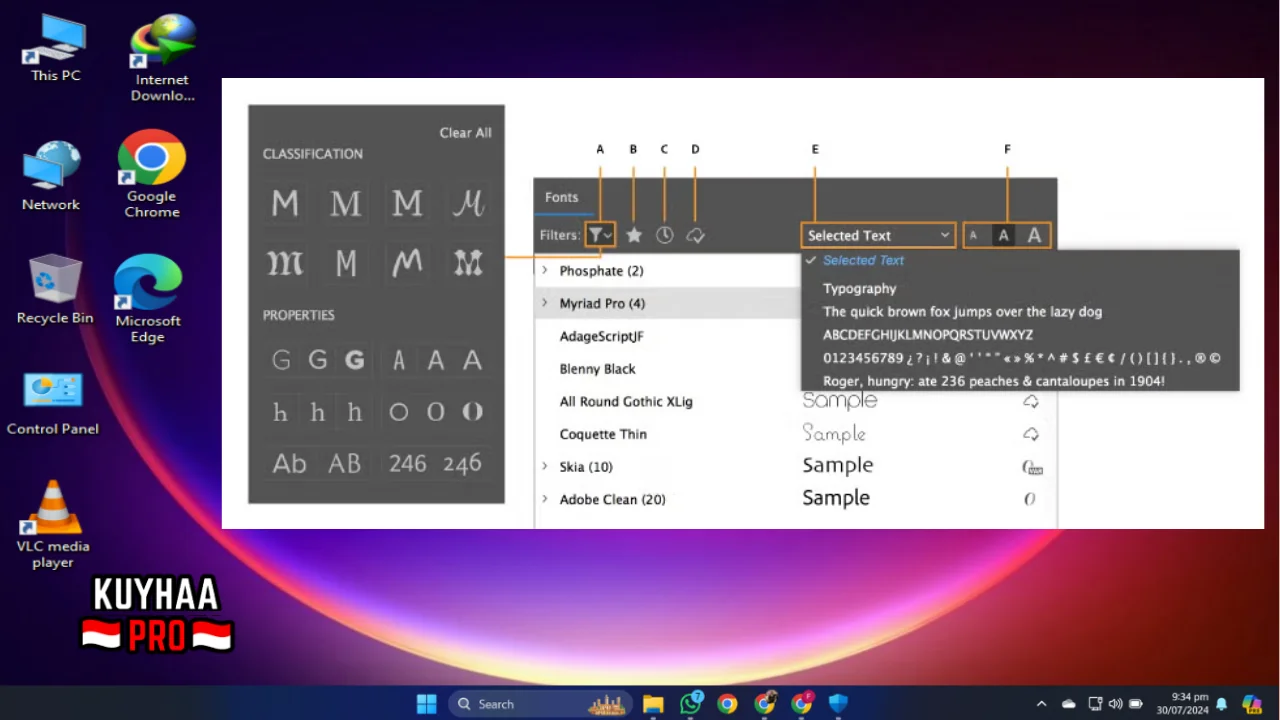Select the script M classification filter
1280x720 pixels.
468,204
